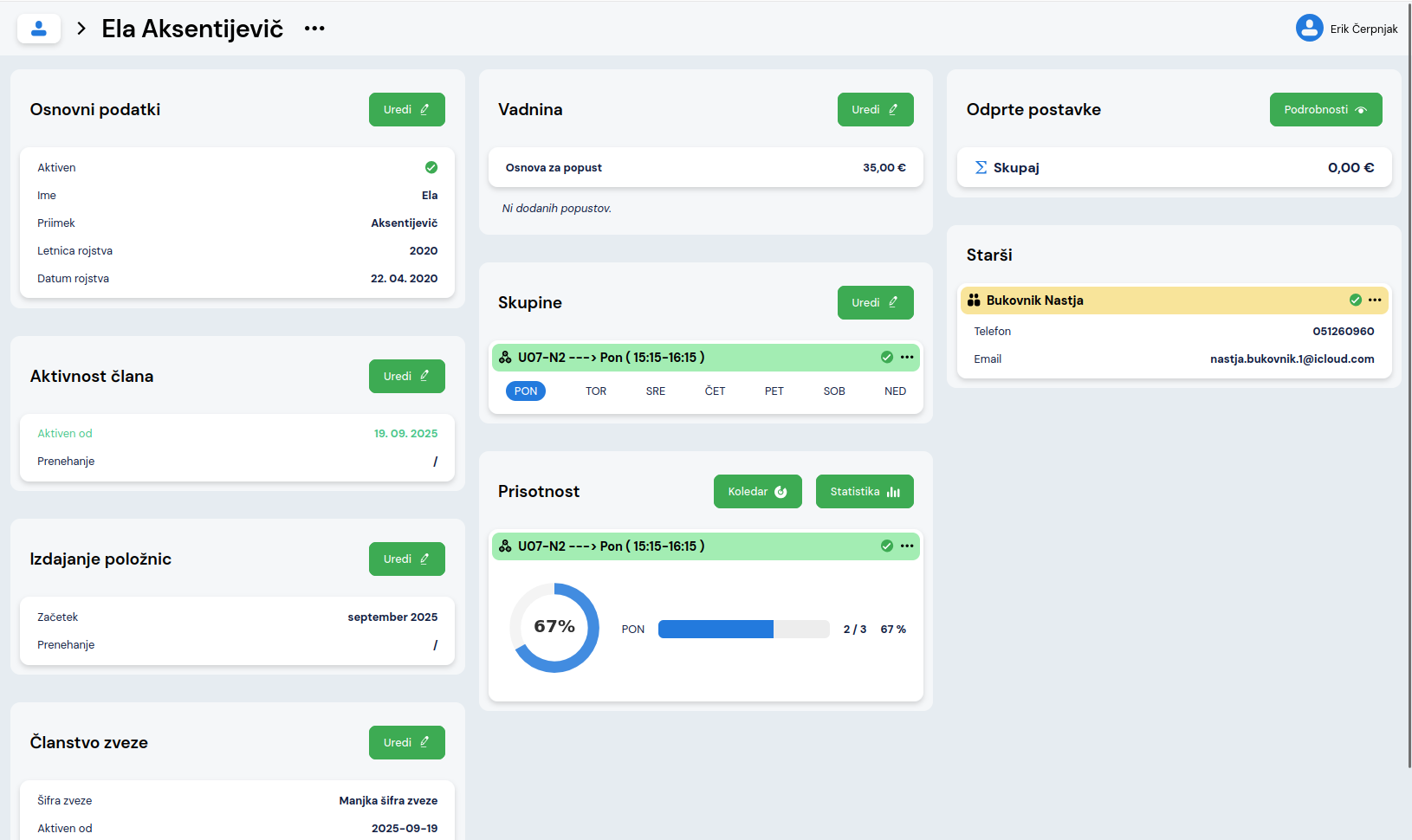
Task: Toggle the PON day in Skupine
Action: 526,391
